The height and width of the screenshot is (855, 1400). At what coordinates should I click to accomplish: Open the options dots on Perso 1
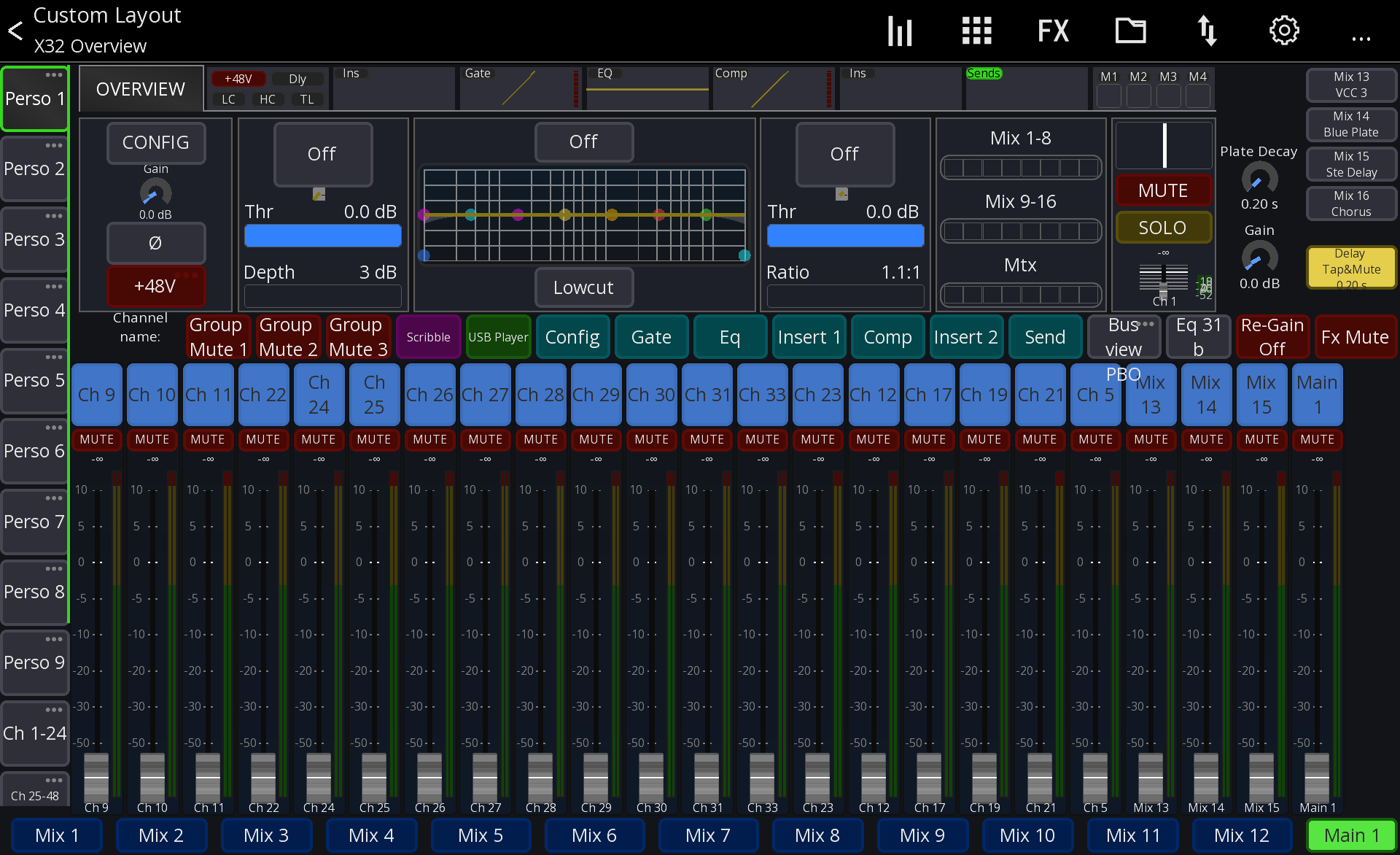coord(54,74)
